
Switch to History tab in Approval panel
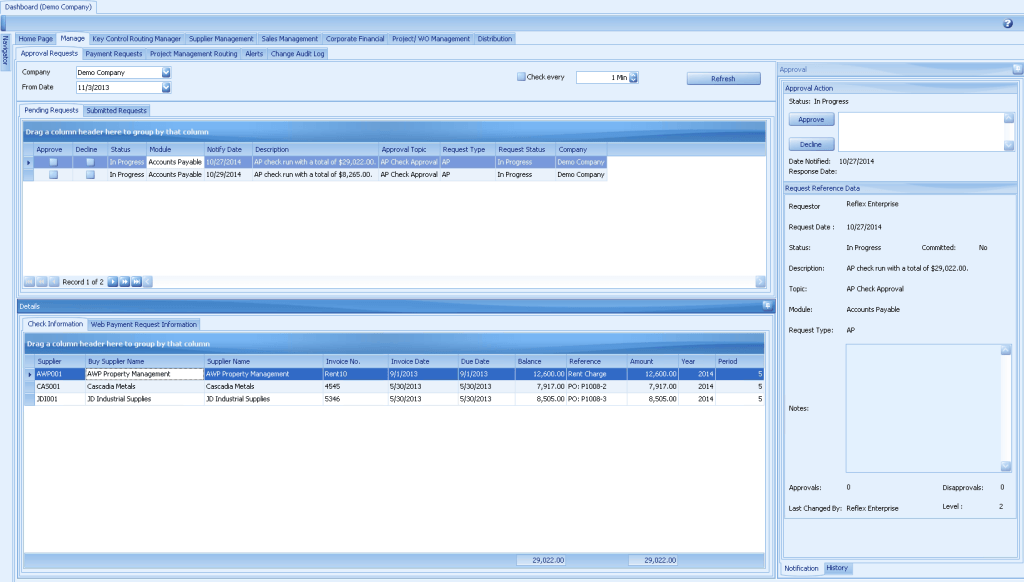pyautogui.click(x=837, y=568)
